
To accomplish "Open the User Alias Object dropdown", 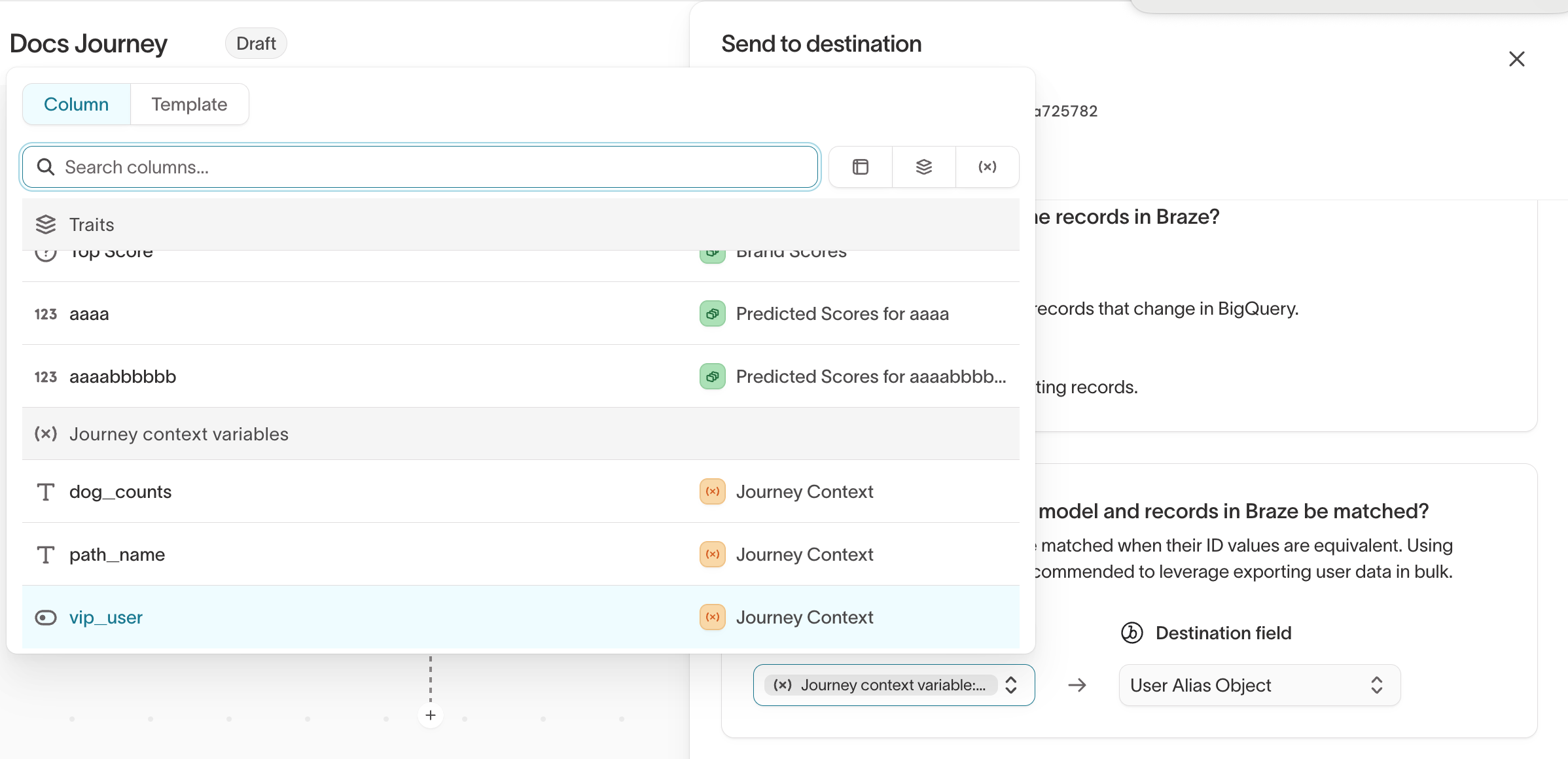I will [1258, 685].
